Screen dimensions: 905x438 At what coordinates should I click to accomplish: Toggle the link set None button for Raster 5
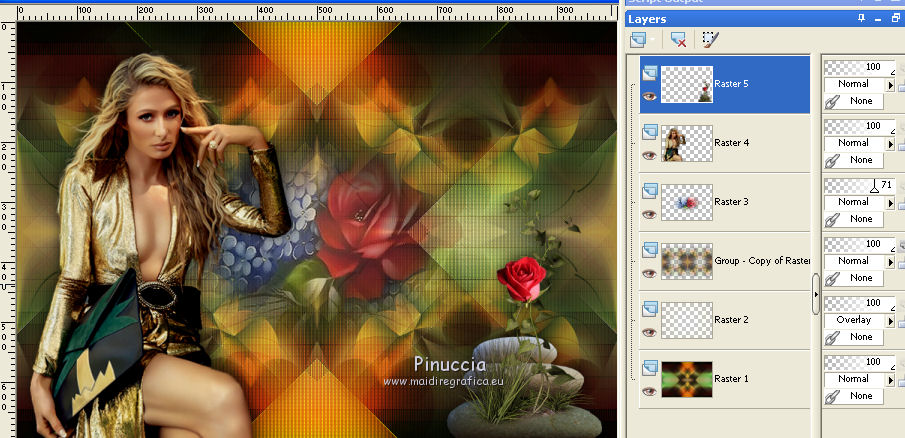click(854, 102)
